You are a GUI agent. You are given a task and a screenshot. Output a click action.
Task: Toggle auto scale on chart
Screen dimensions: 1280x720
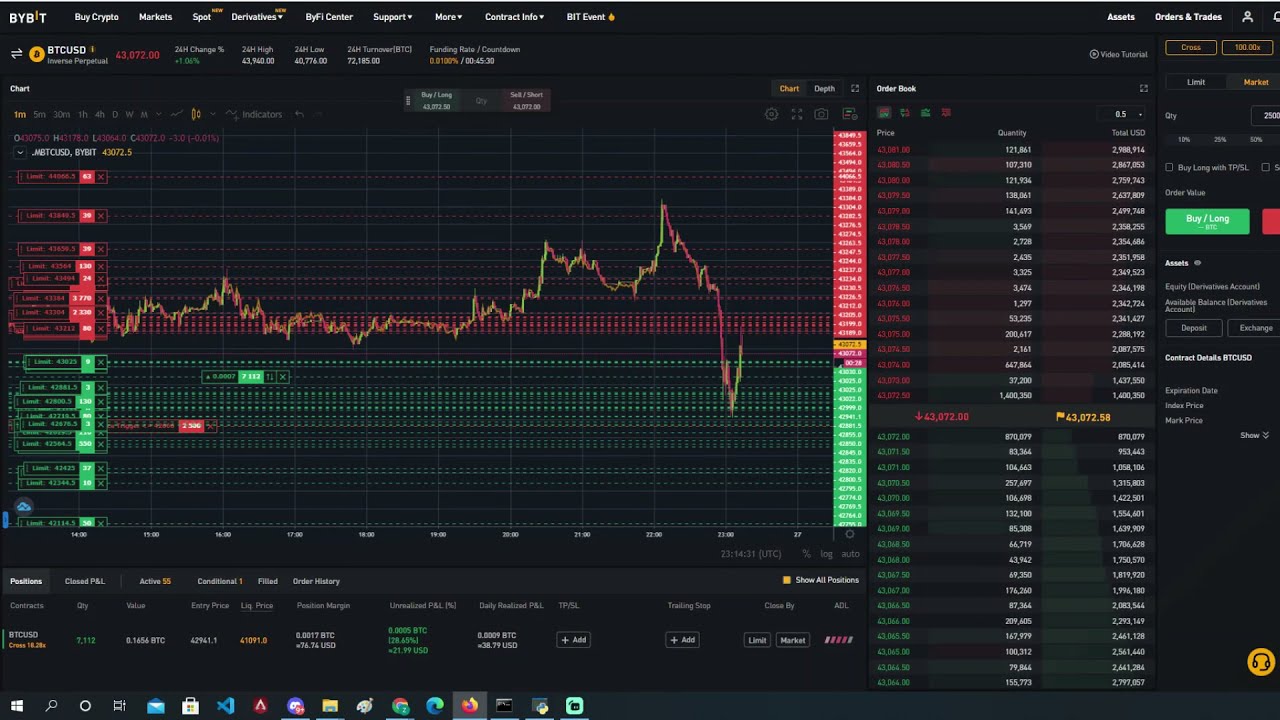coord(850,554)
